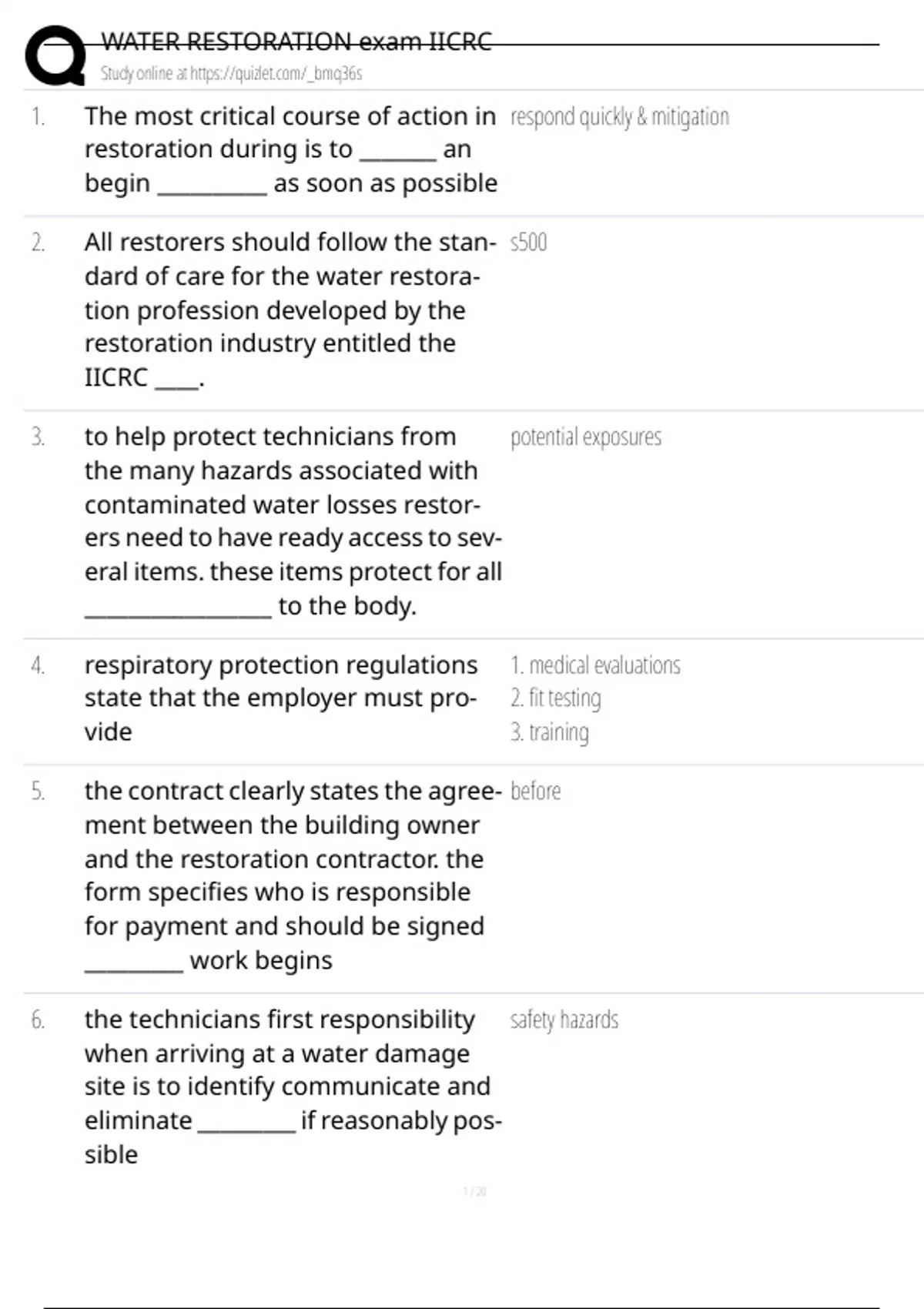
Task: Select the "s500" answer text
Action: (528, 243)
